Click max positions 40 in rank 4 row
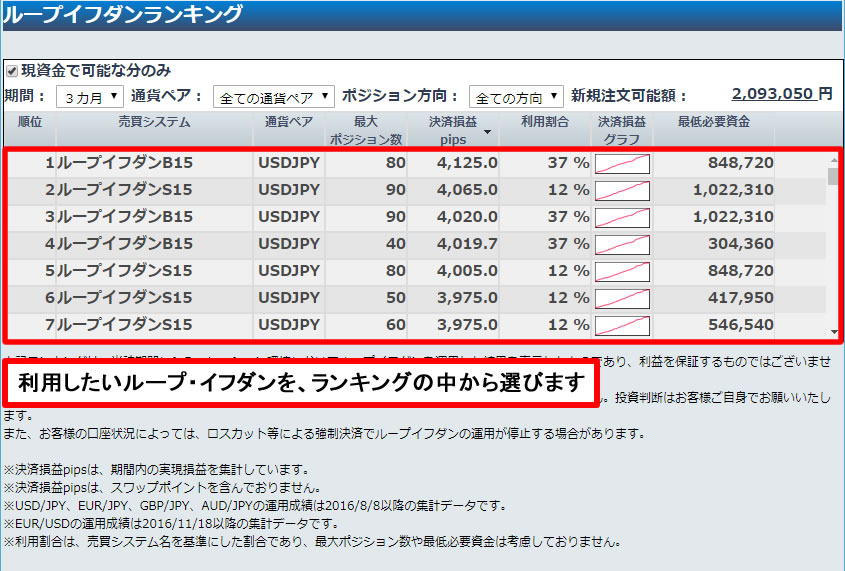The image size is (845, 571). point(395,243)
